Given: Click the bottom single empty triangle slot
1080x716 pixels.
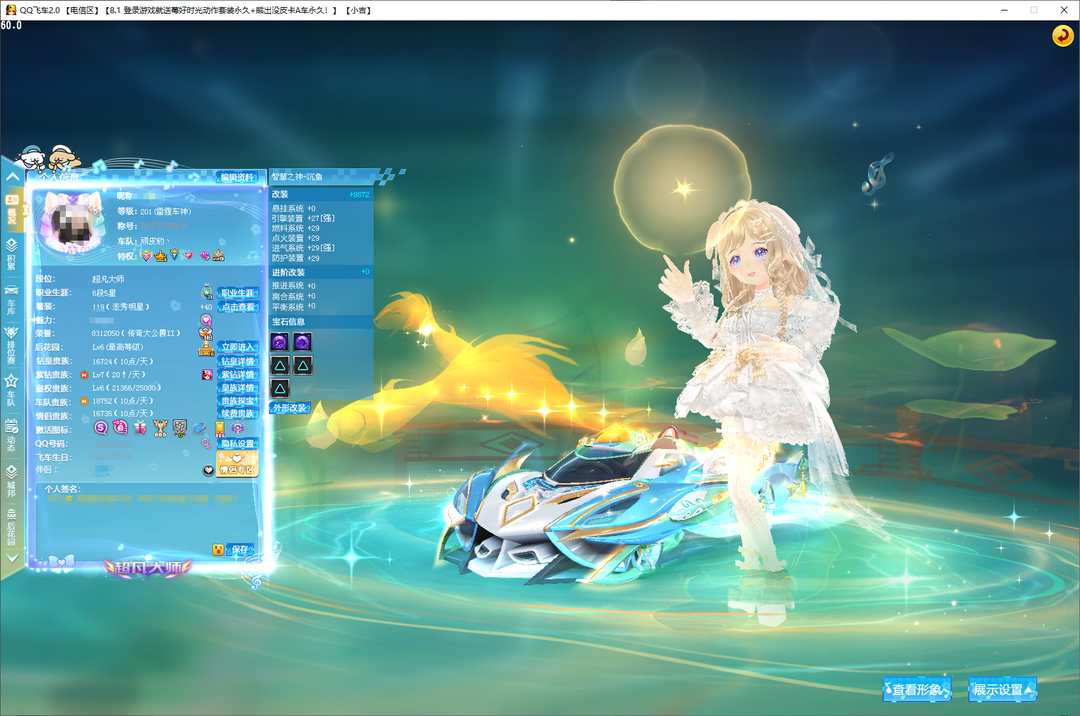Looking at the screenshot, I should click(280, 388).
